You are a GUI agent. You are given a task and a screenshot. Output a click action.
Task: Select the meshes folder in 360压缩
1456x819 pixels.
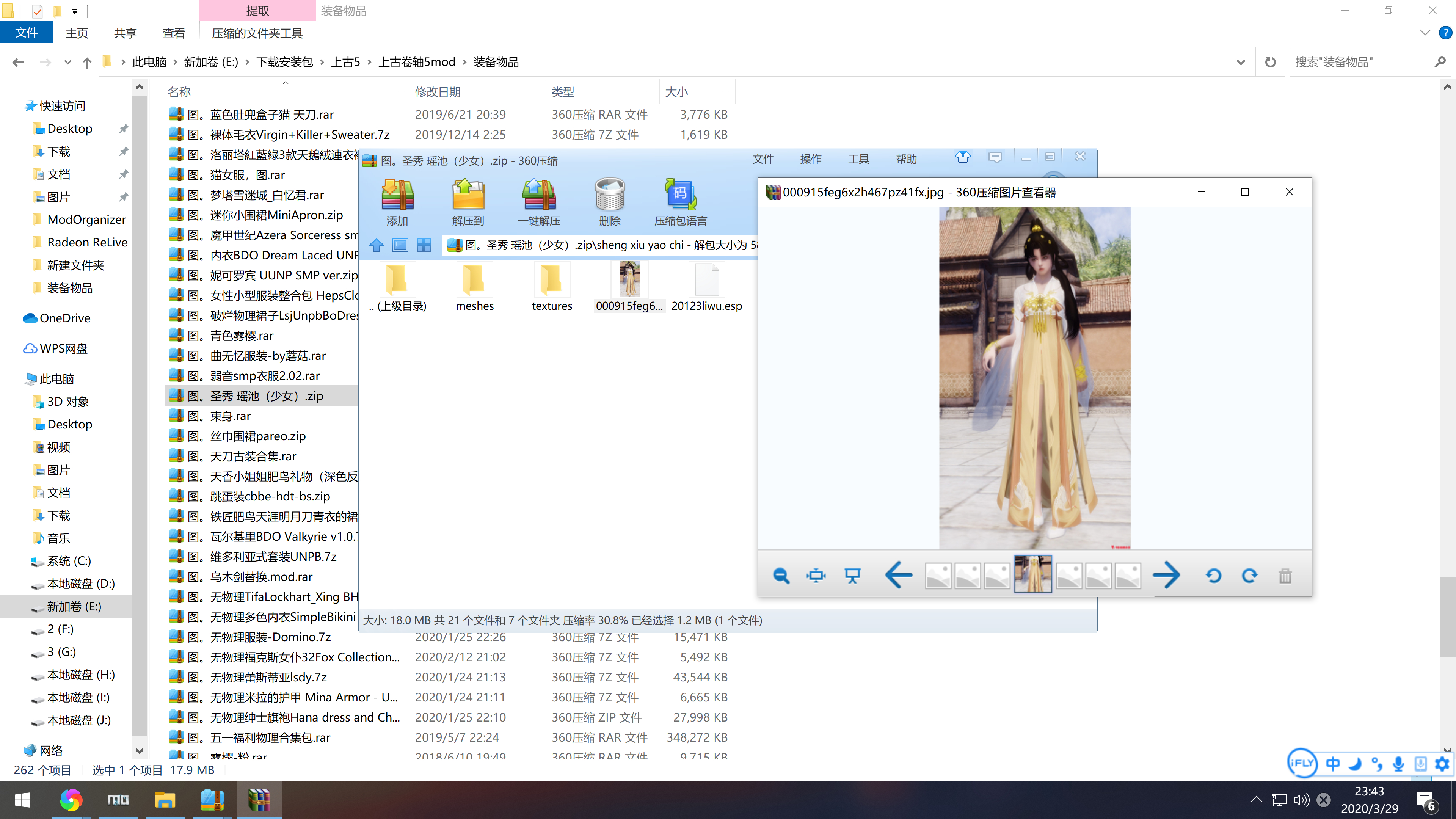[474, 288]
